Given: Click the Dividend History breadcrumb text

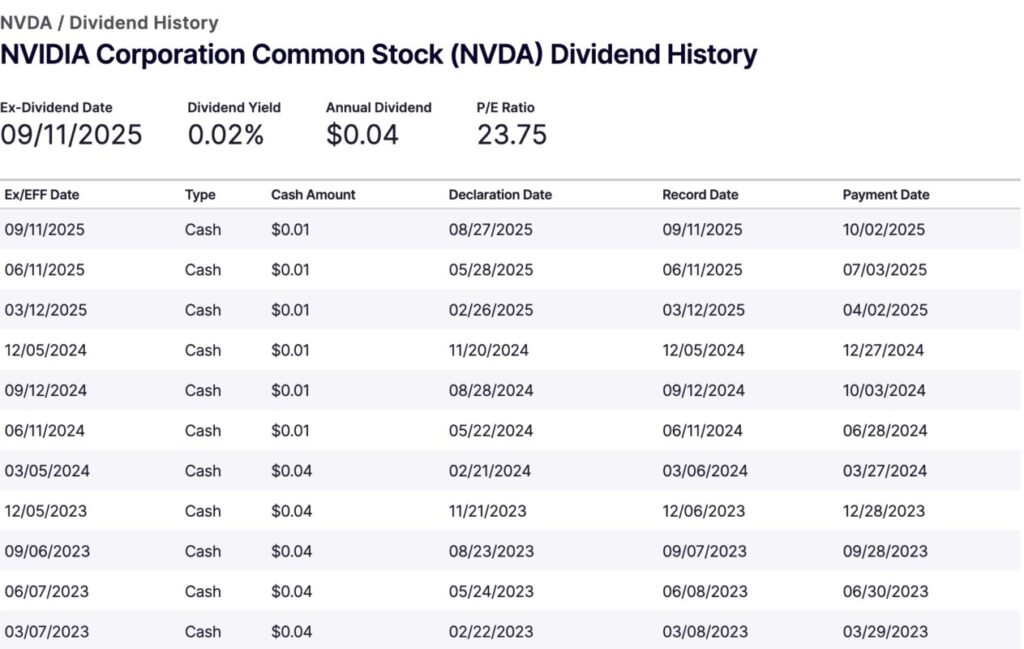Looking at the screenshot, I should coord(143,22).
